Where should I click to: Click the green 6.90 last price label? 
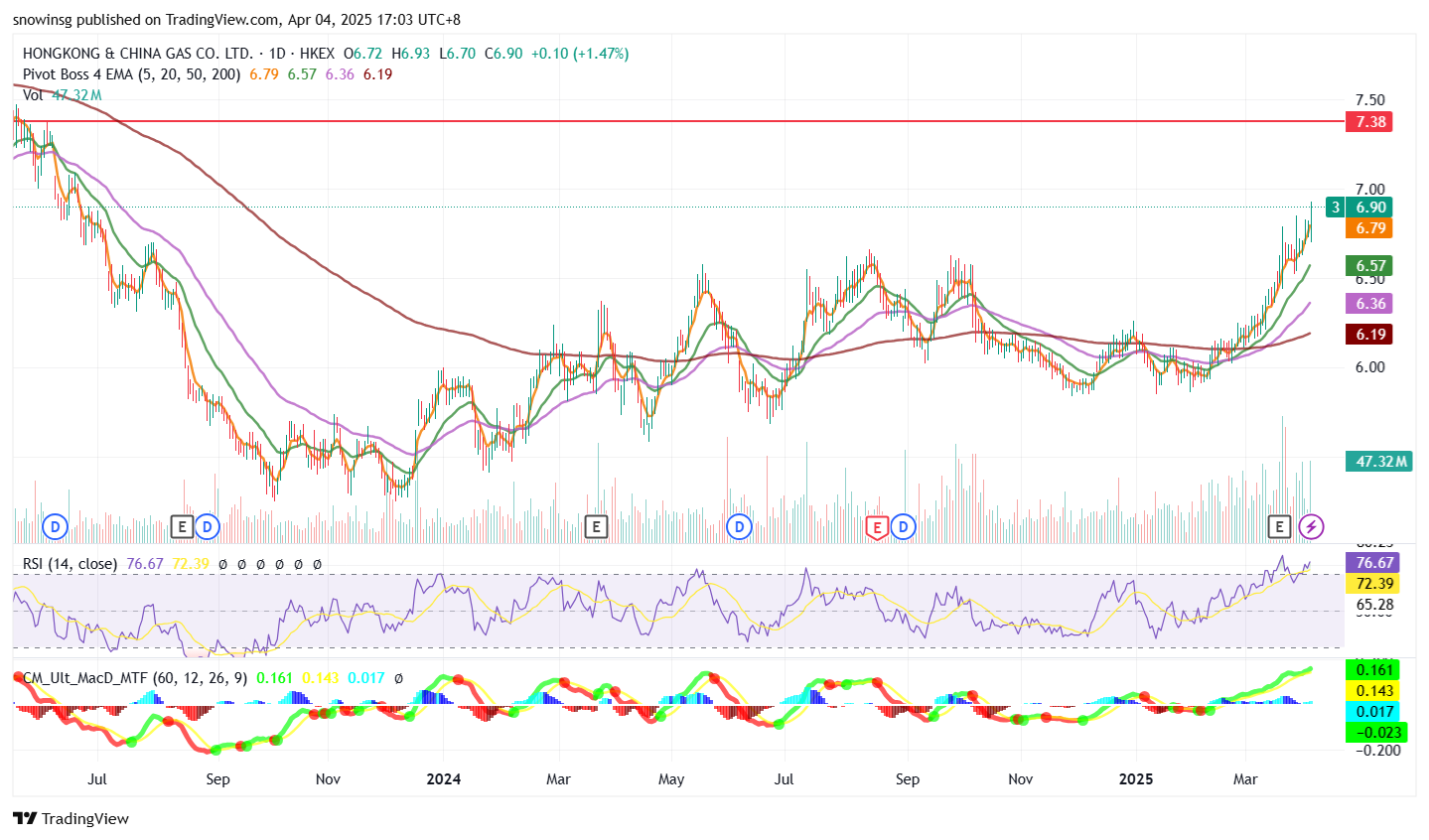[x=1369, y=208]
